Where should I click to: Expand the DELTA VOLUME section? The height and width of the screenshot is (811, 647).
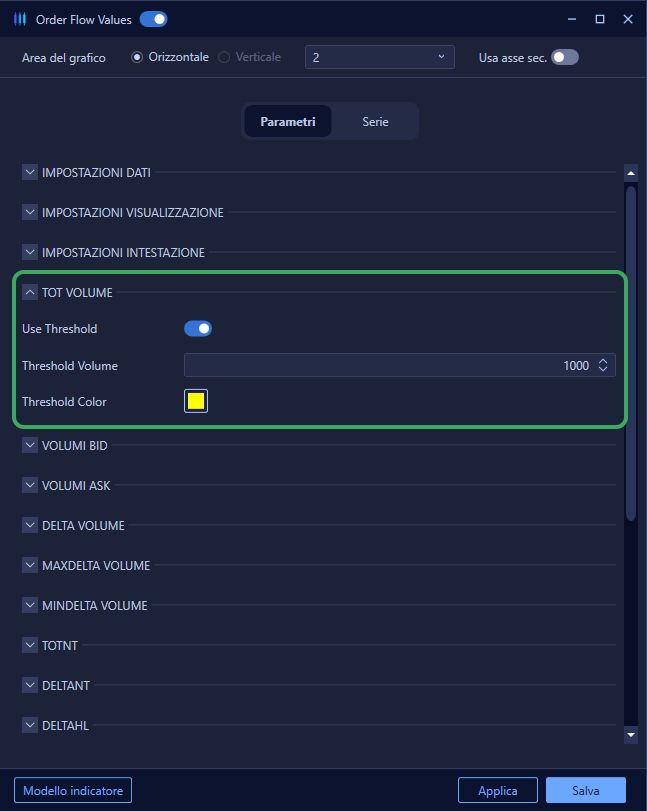pos(30,525)
